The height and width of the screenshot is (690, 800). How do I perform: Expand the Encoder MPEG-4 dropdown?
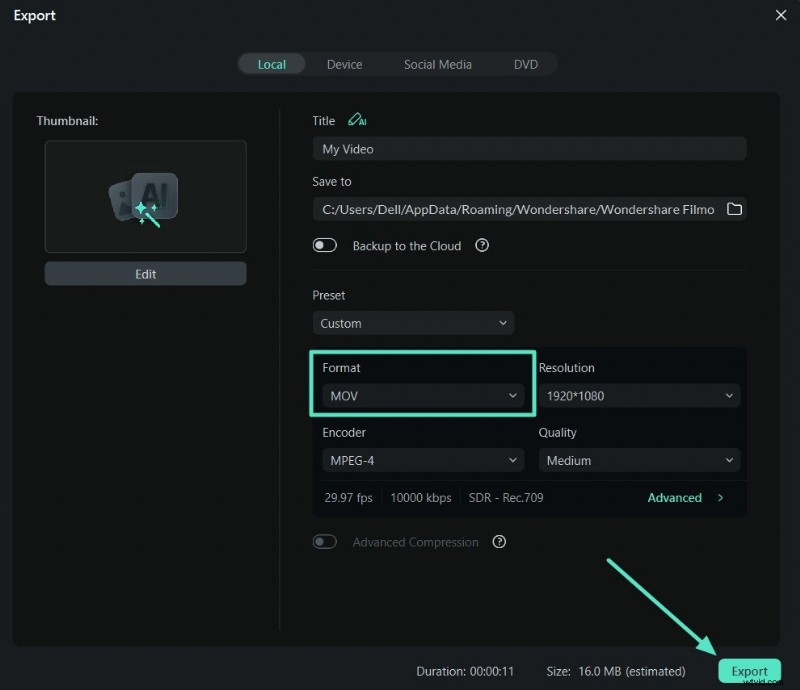[423, 461]
